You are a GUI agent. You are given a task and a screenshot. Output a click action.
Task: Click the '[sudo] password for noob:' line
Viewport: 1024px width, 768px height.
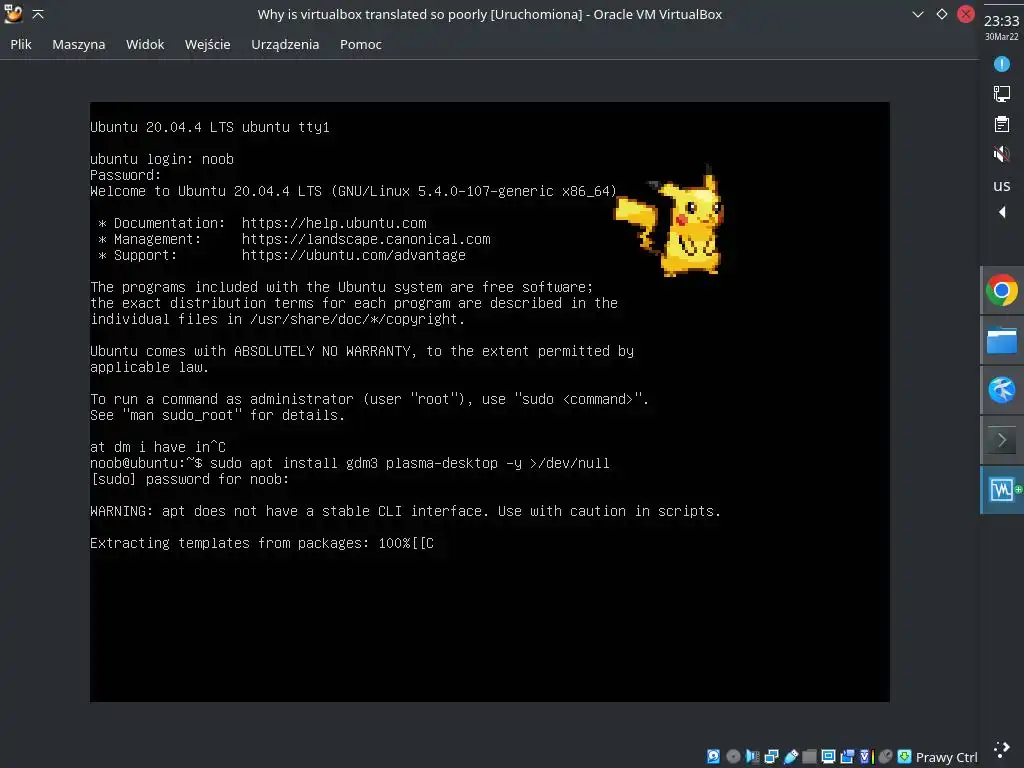189,479
